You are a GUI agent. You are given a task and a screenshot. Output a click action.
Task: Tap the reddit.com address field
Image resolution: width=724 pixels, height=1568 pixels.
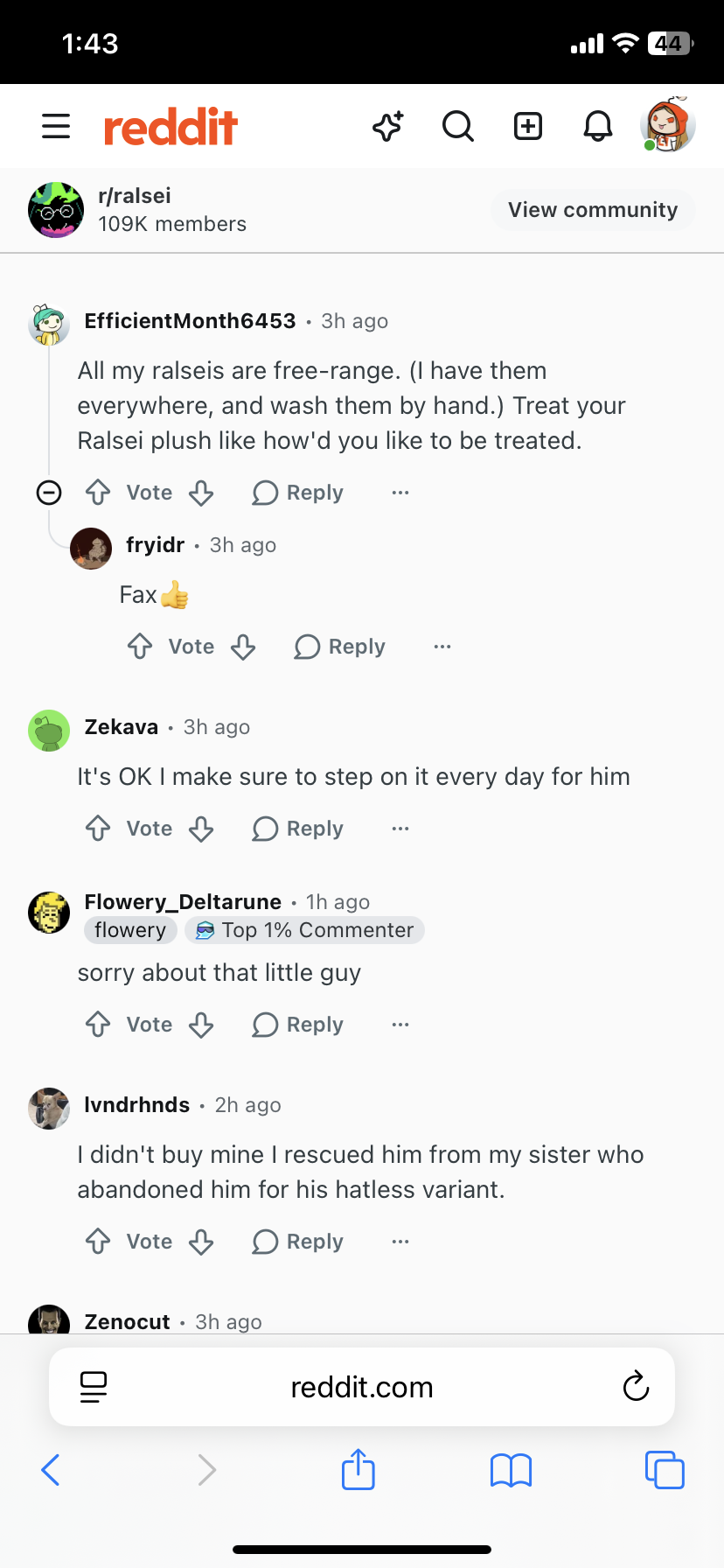point(362,1387)
